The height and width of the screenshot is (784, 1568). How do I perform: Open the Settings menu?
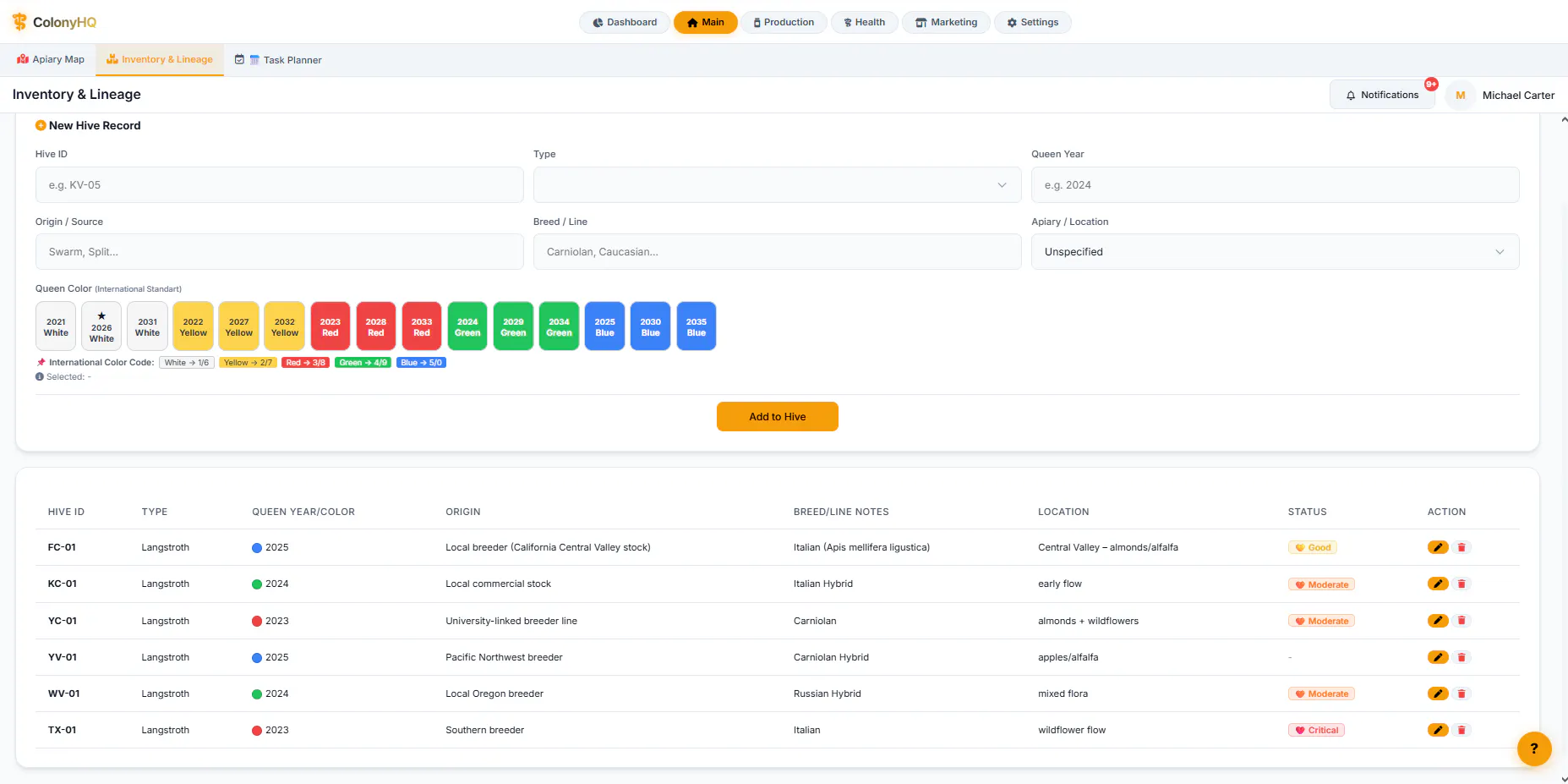pyautogui.click(x=1032, y=23)
